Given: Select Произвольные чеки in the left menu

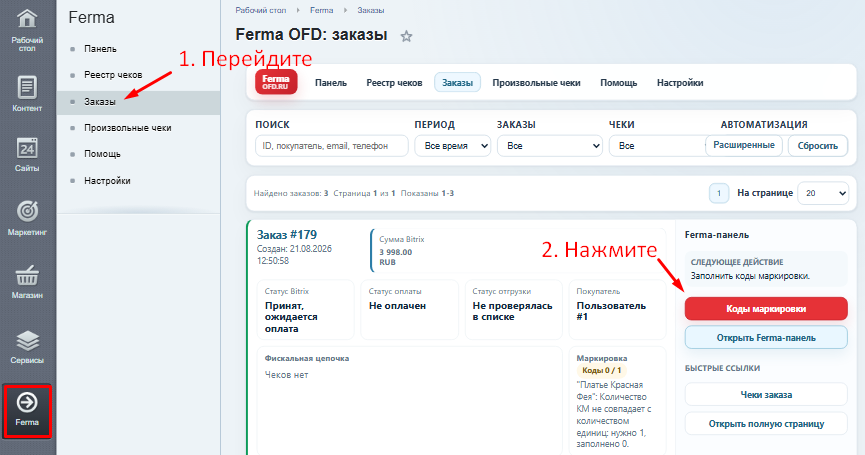Looking at the screenshot, I should pyautogui.click(x=127, y=128).
